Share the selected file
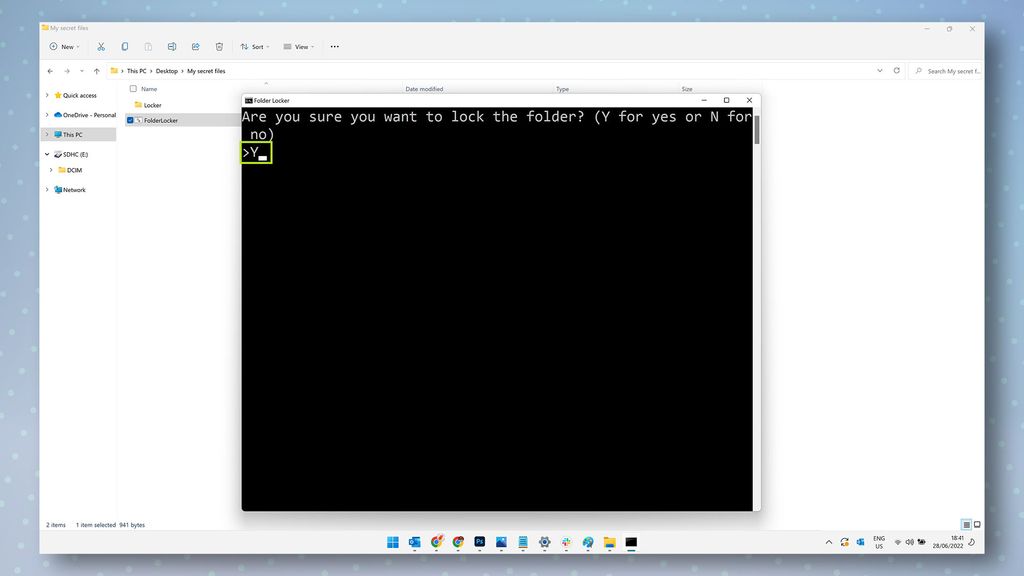 [x=196, y=46]
